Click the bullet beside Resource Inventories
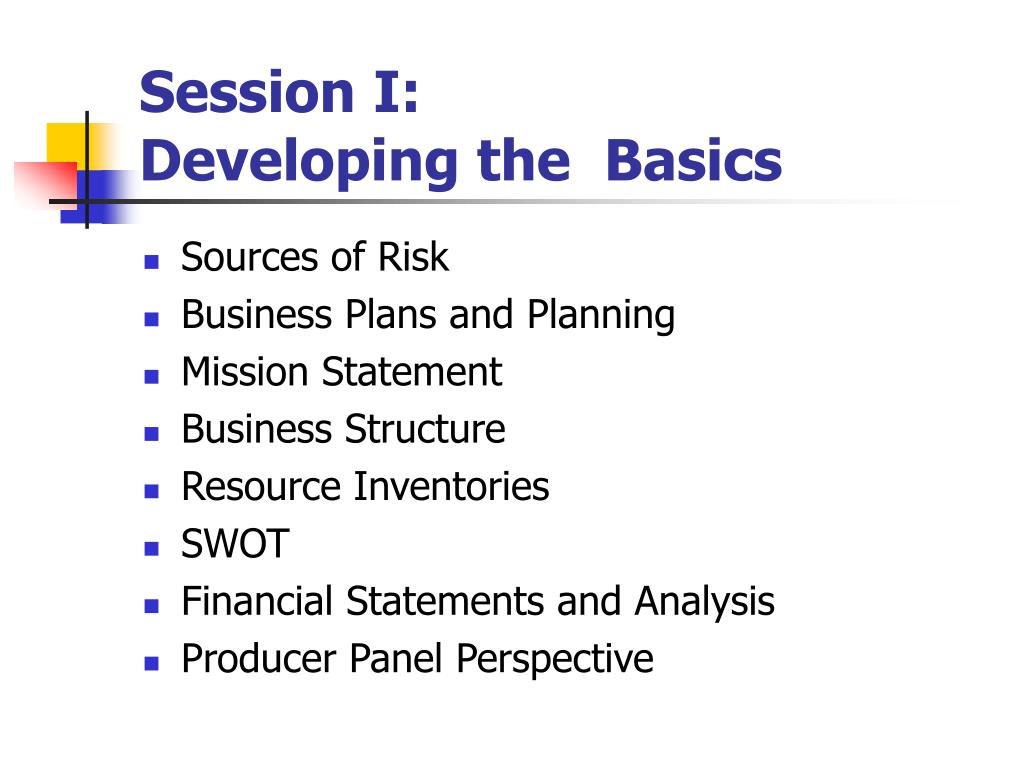This screenshot has height=768, width=1024. (x=152, y=491)
